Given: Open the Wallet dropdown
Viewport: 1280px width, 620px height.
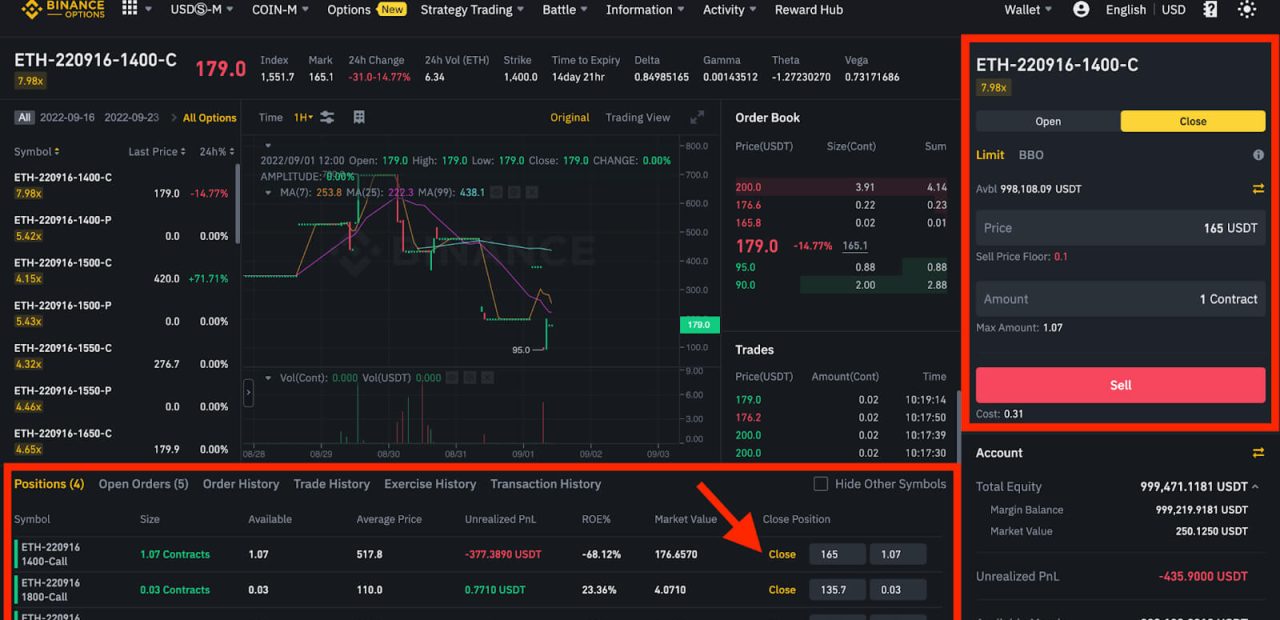Looking at the screenshot, I should click(x=1026, y=9).
